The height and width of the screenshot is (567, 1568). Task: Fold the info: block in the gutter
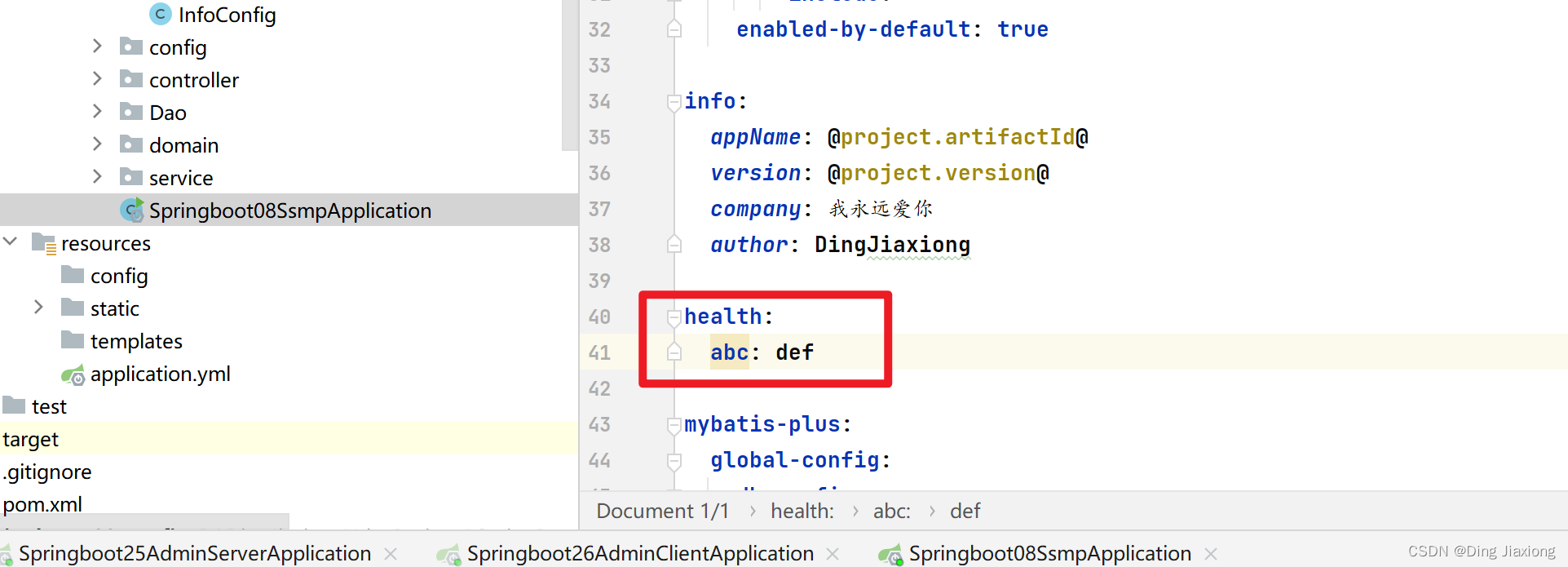(x=674, y=102)
